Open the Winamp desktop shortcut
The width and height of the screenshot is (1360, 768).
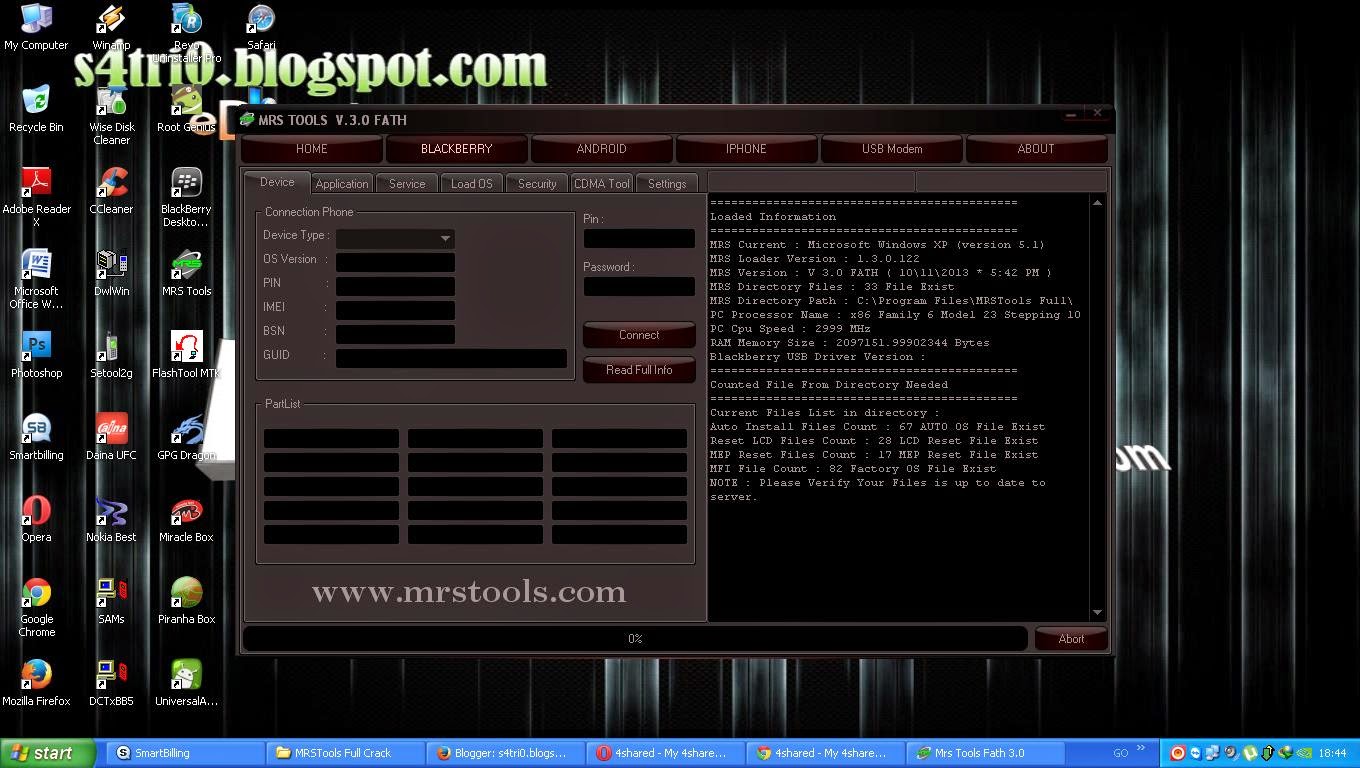[111, 27]
